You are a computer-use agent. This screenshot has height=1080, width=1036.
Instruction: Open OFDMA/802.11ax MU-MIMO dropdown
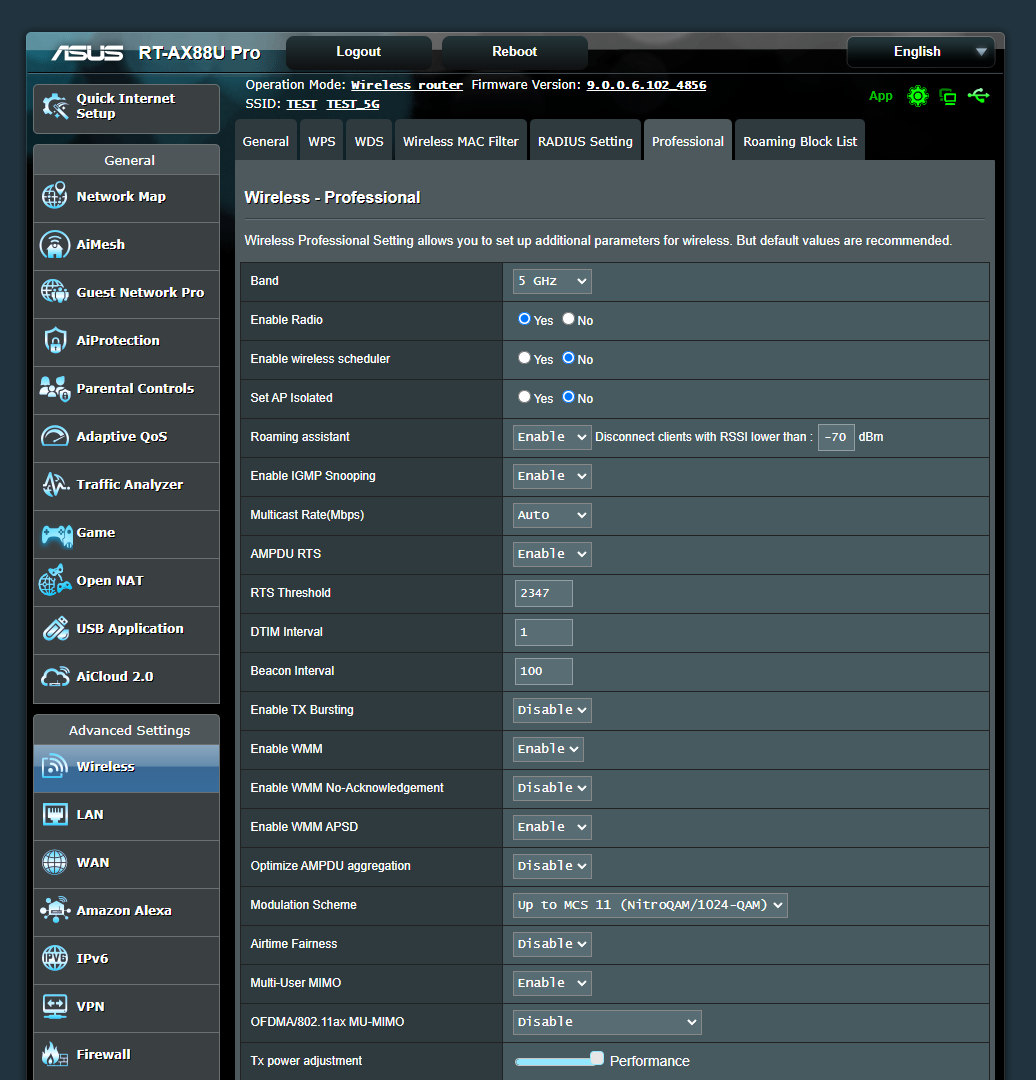tap(607, 1022)
